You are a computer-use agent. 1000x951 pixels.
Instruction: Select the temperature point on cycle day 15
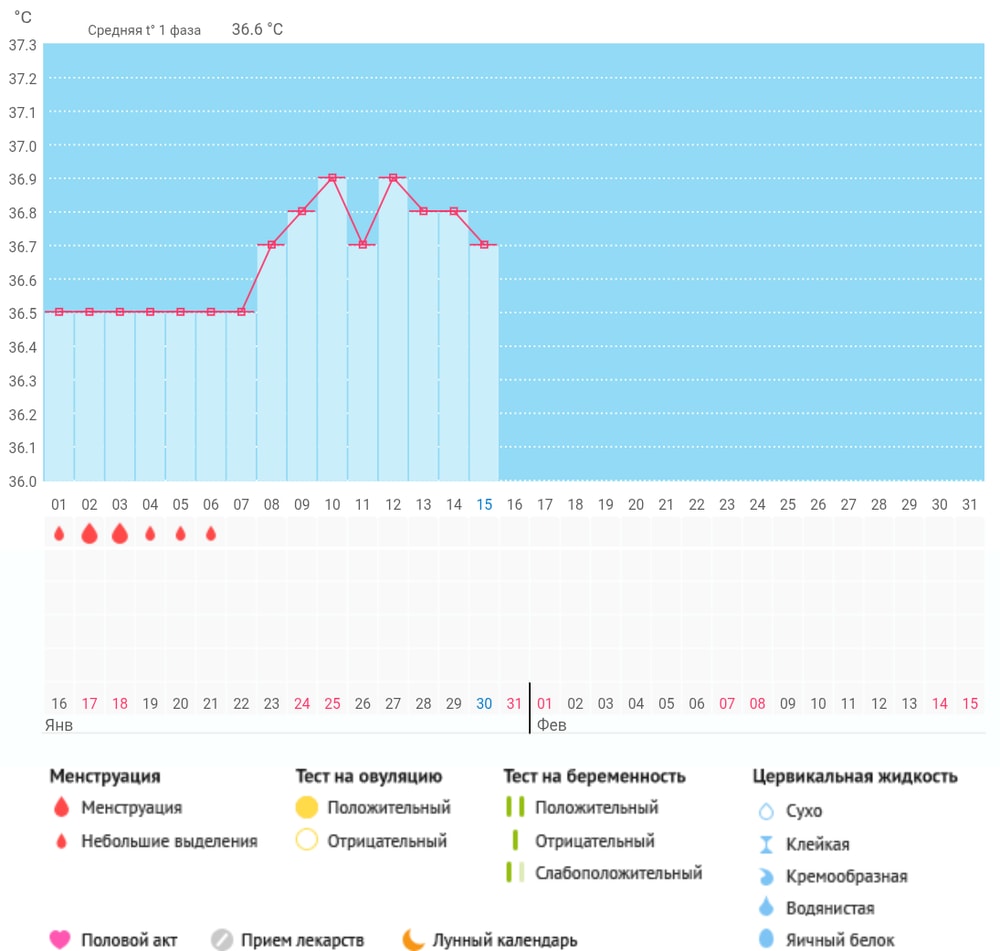pyautogui.click(x=484, y=245)
